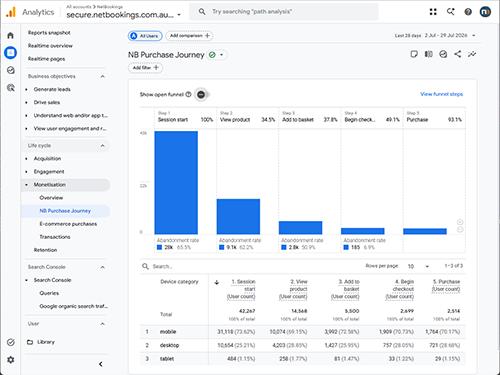Viewport: 500px width, 375px height.
Task: Open the Retention report
Action: tap(45, 250)
